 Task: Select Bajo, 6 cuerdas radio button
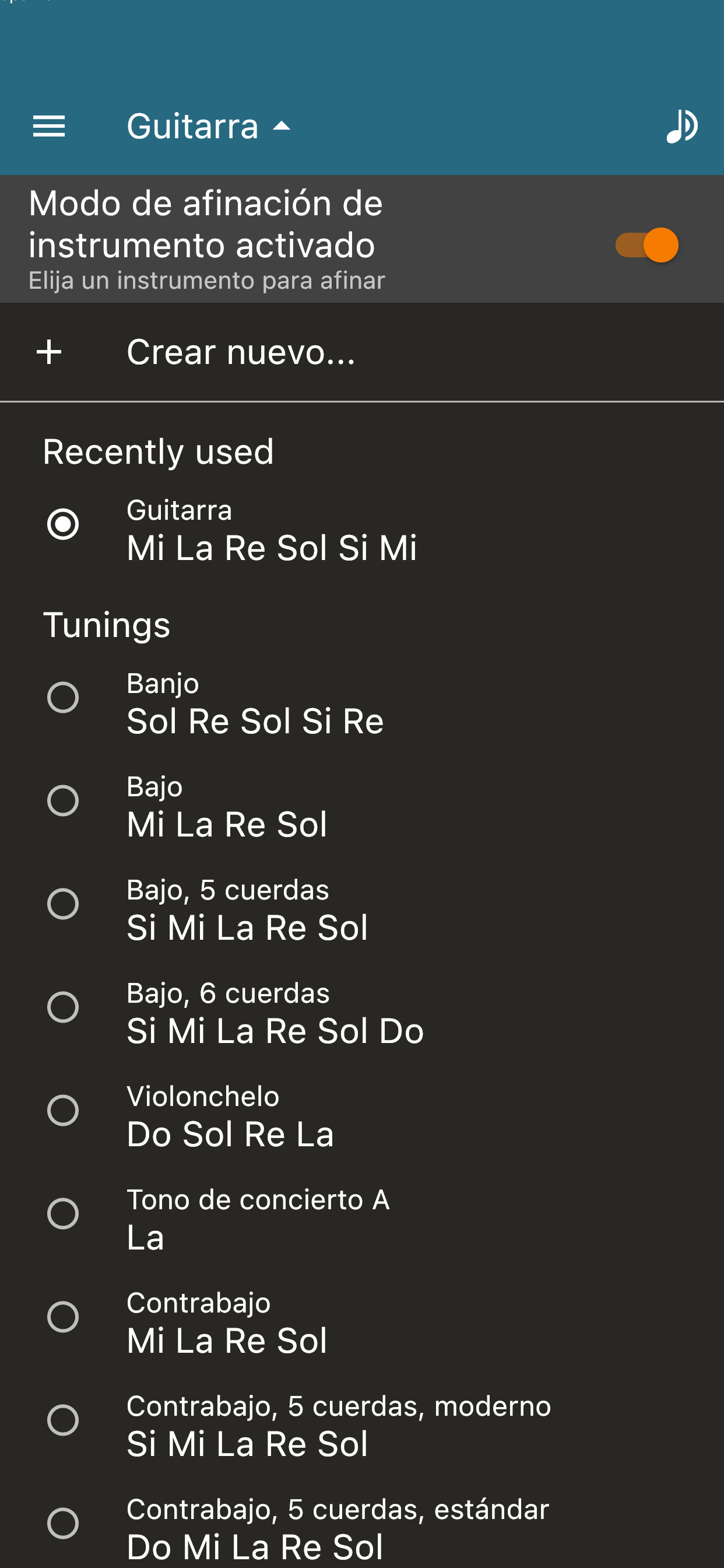[64, 1007]
